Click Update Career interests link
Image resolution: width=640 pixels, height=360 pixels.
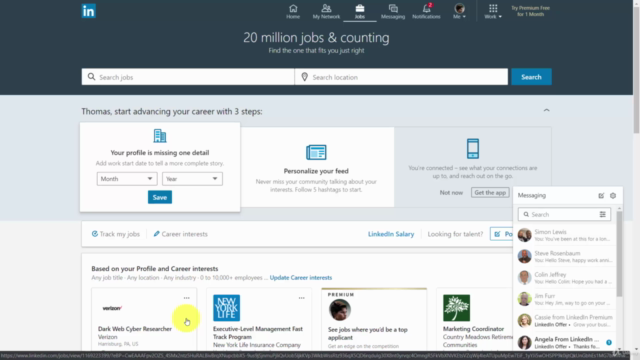tap(300, 278)
